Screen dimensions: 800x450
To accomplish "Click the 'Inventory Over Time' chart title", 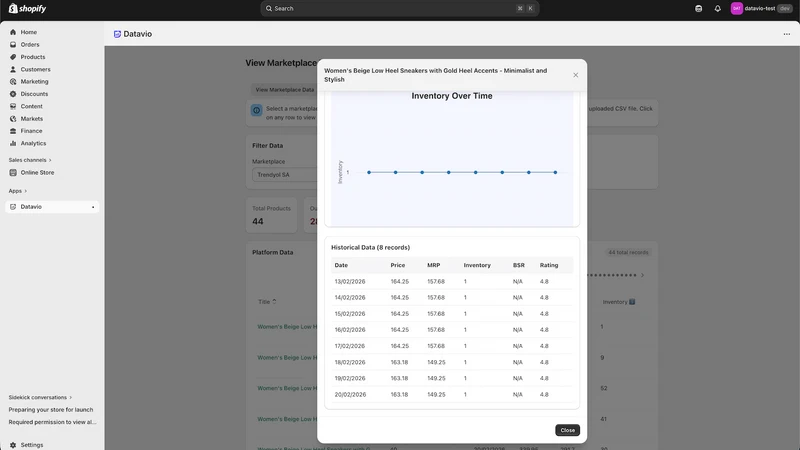I will [452, 96].
